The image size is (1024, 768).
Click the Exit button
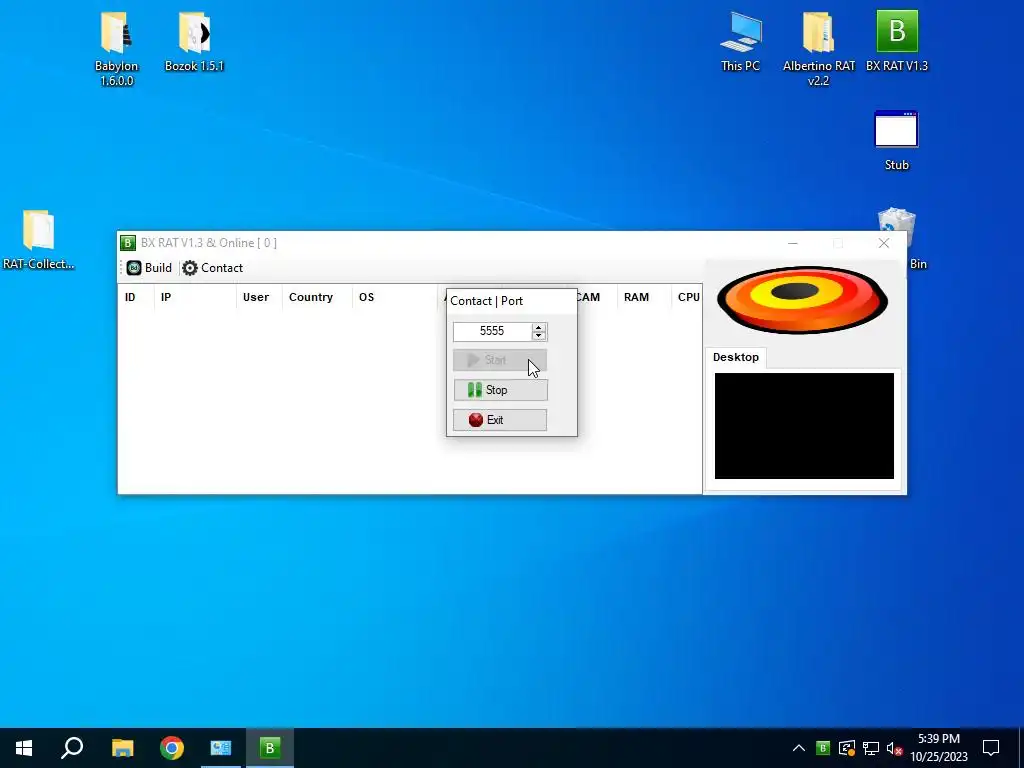(500, 420)
